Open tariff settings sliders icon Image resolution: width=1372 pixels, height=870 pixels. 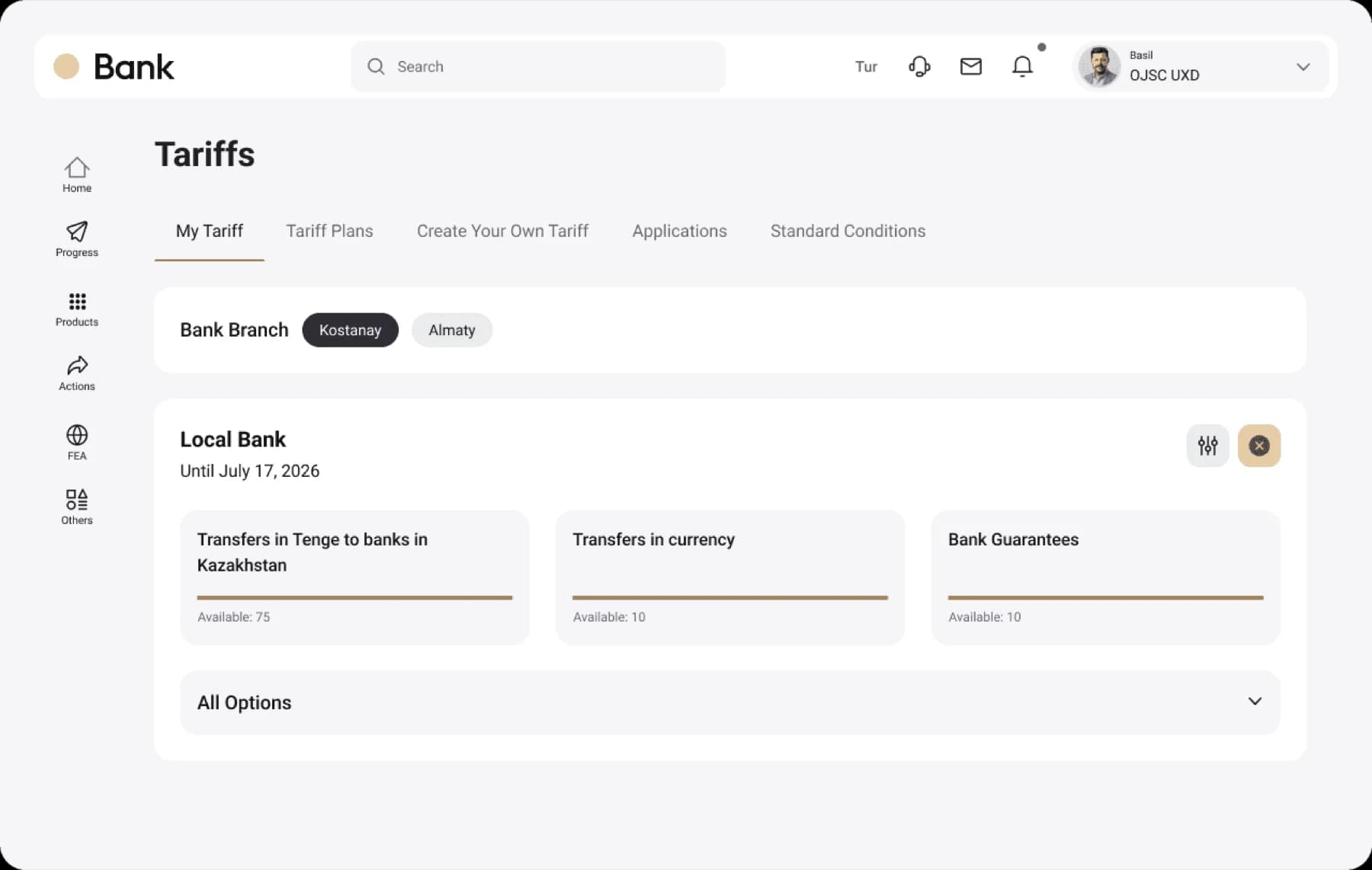(1207, 446)
